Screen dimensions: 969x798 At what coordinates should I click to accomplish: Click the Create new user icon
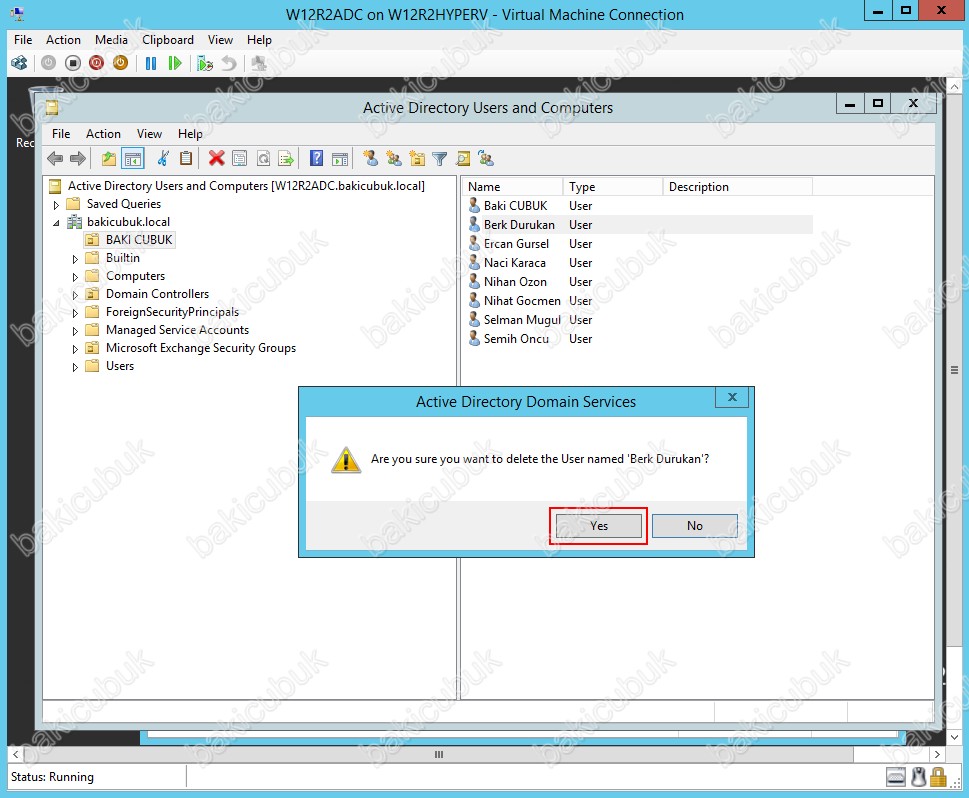[371, 159]
